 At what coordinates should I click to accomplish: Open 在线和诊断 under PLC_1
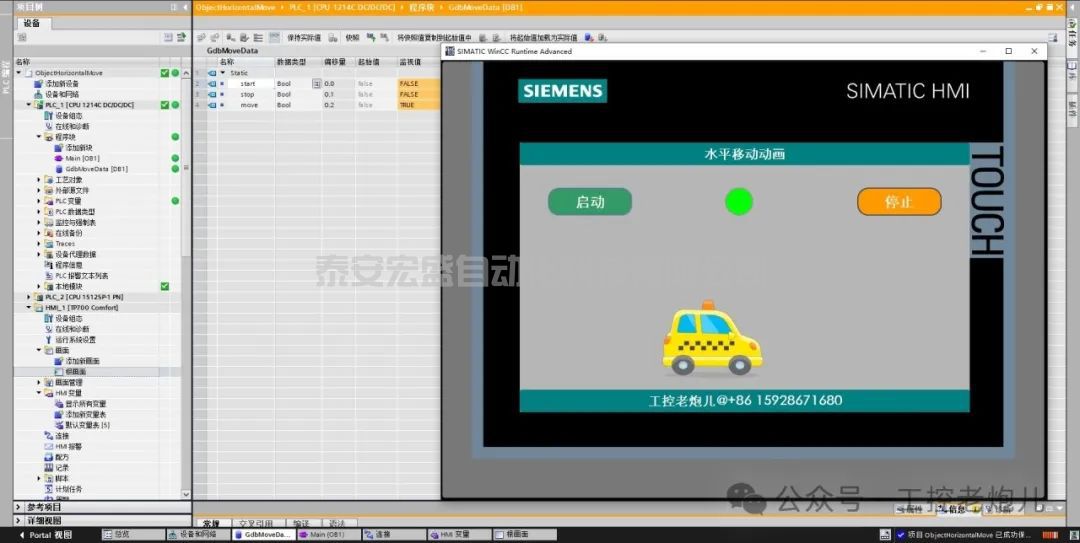click(71, 127)
